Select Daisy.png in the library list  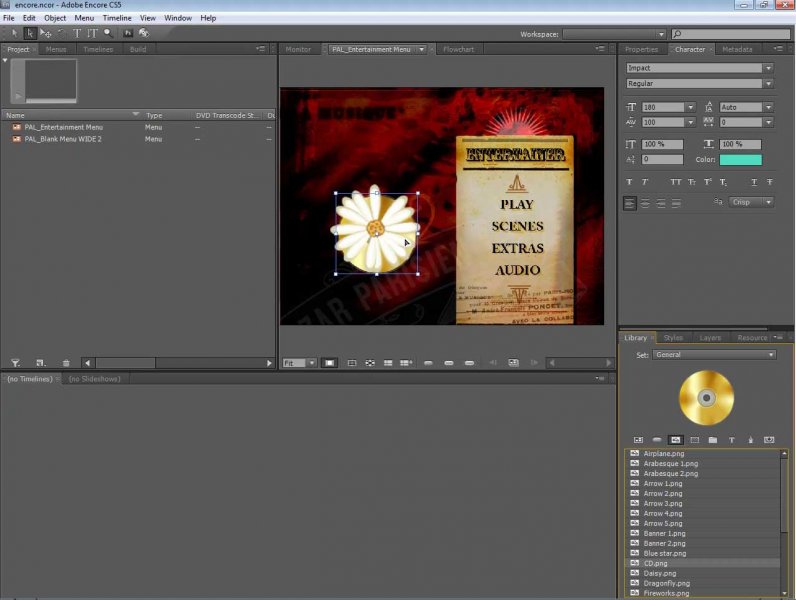click(660, 573)
